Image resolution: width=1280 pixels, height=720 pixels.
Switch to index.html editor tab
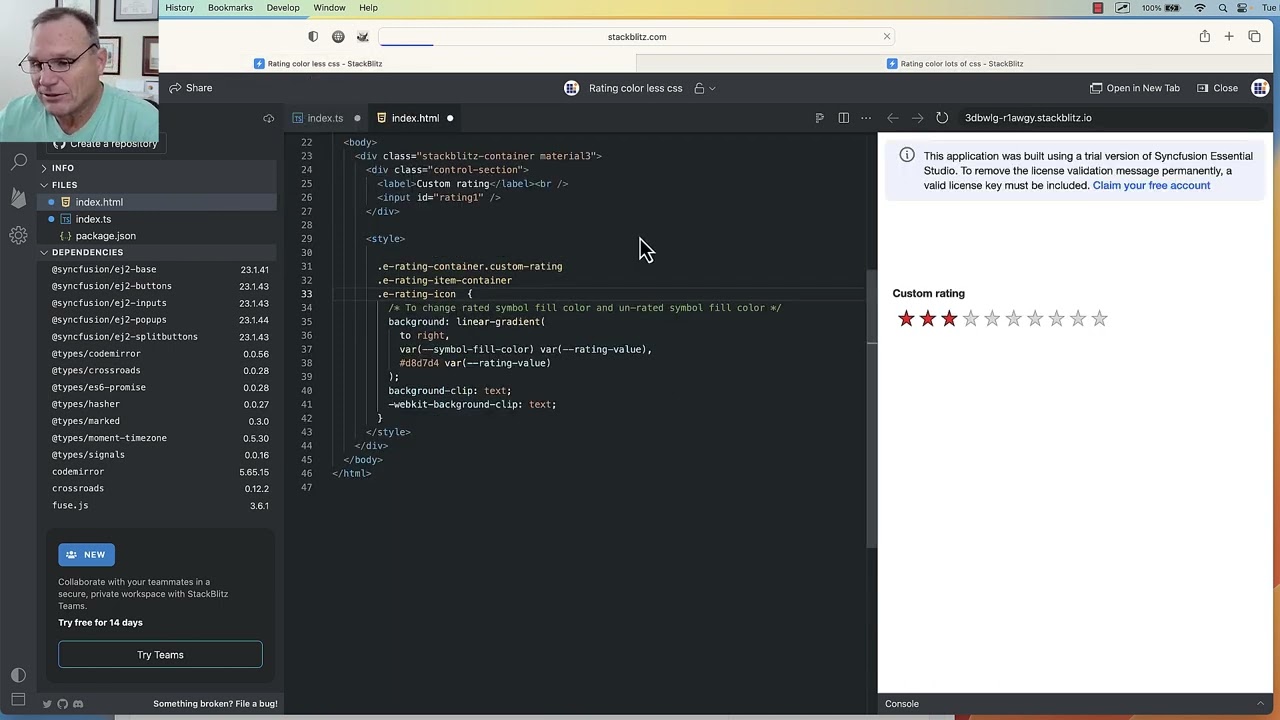pos(415,118)
